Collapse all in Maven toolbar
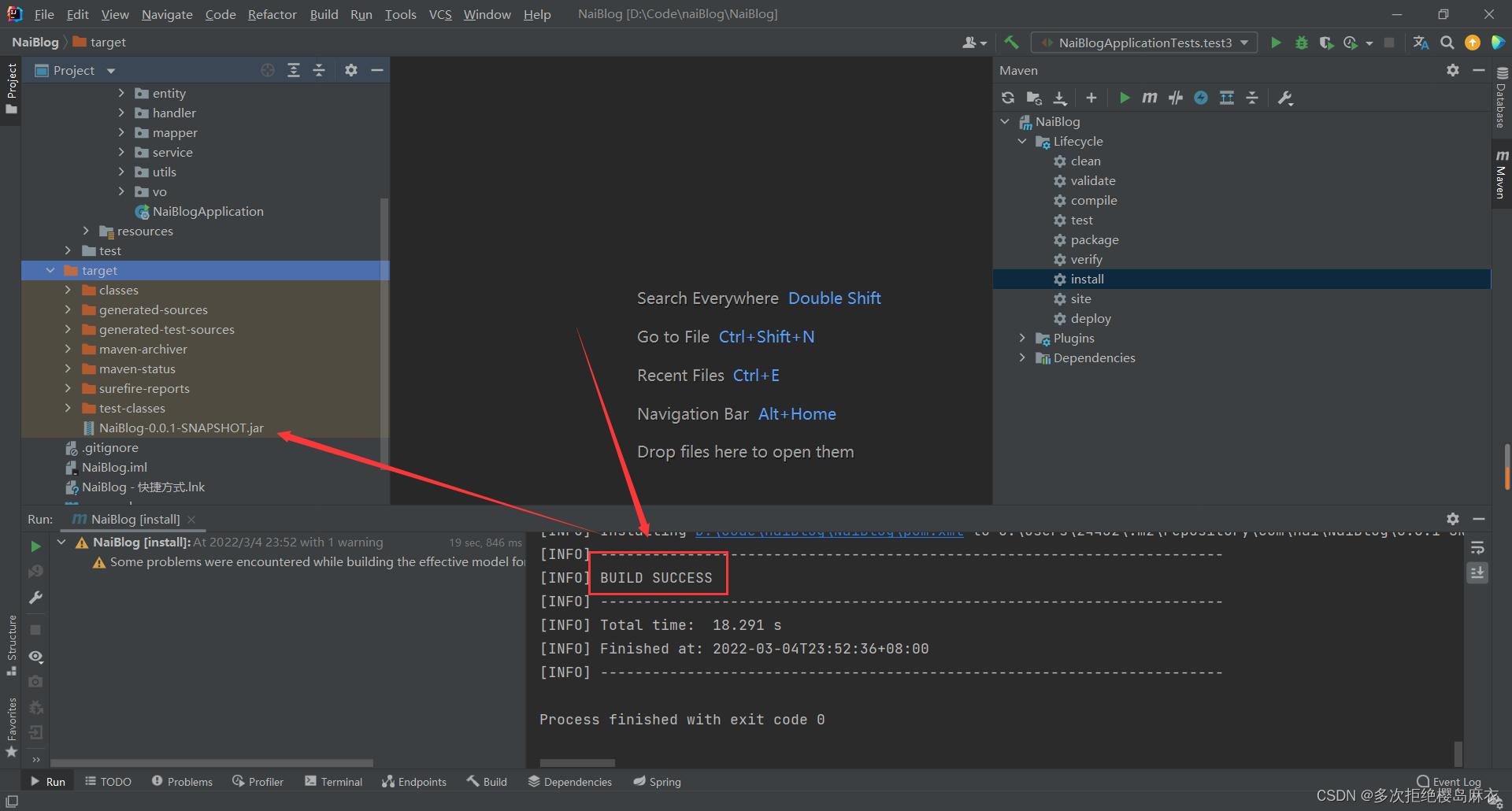1512x811 pixels. 1252,98
